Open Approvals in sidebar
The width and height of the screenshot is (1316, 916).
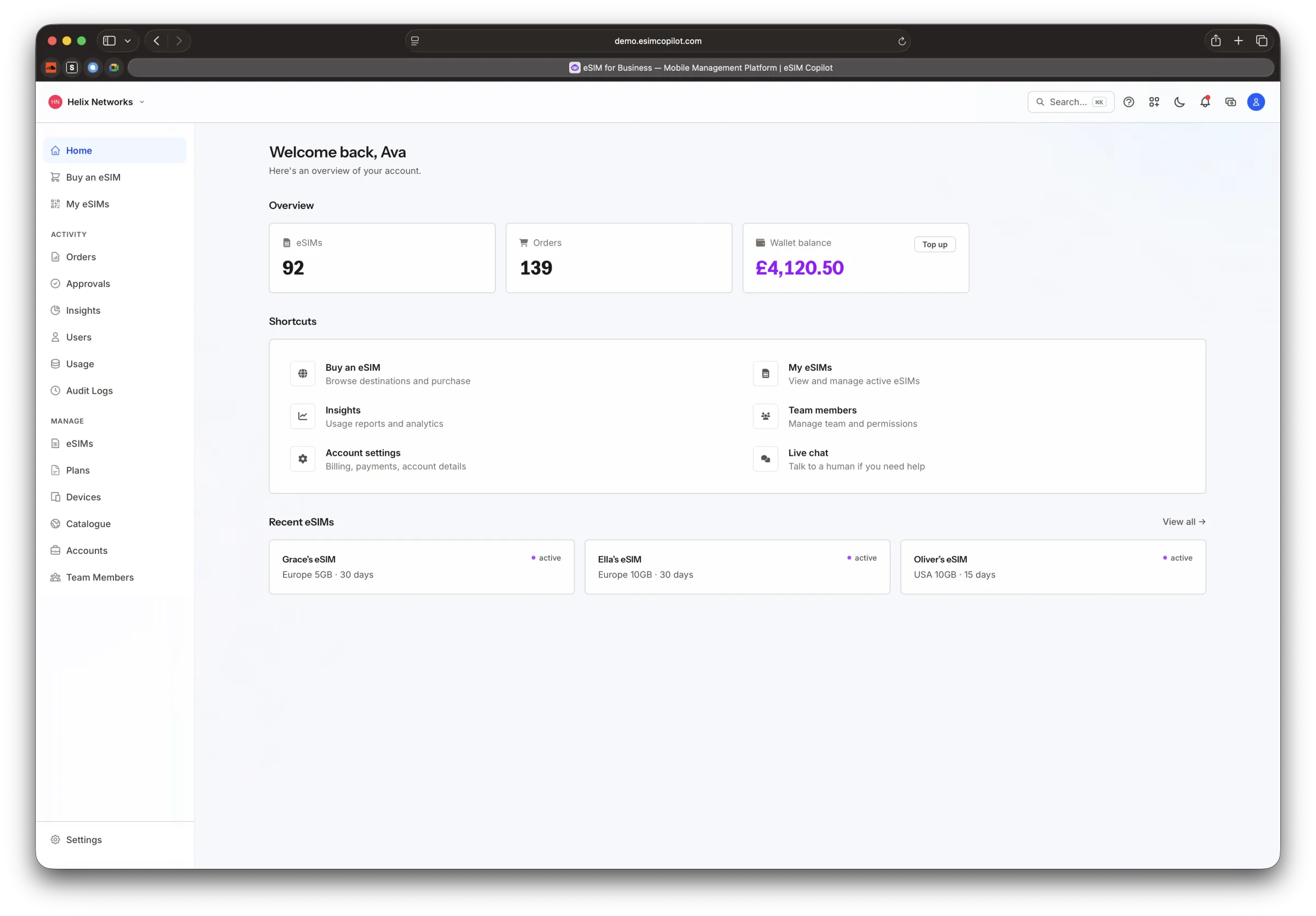(115, 284)
